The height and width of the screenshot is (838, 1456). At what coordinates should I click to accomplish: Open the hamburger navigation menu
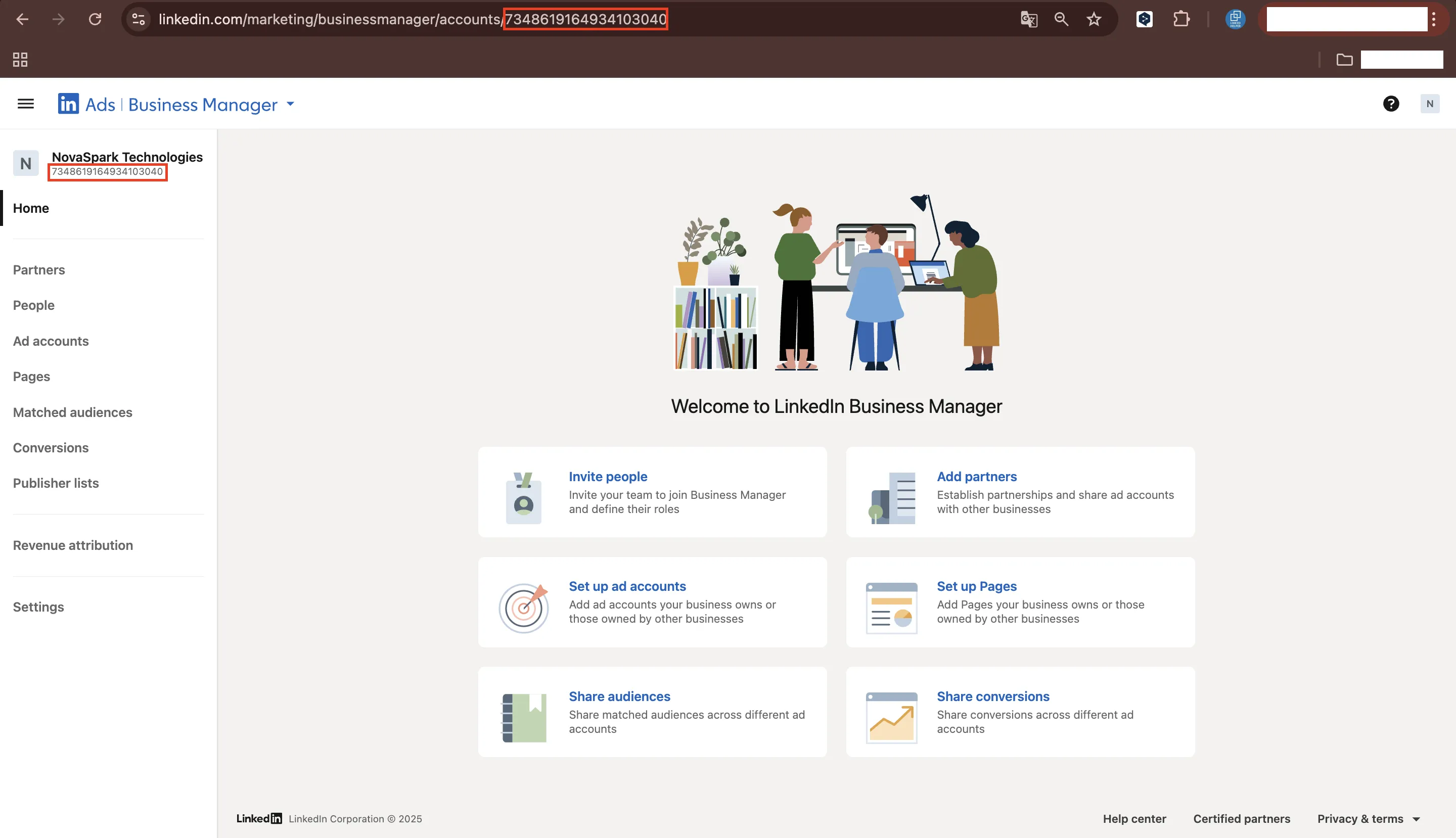pos(26,104)
